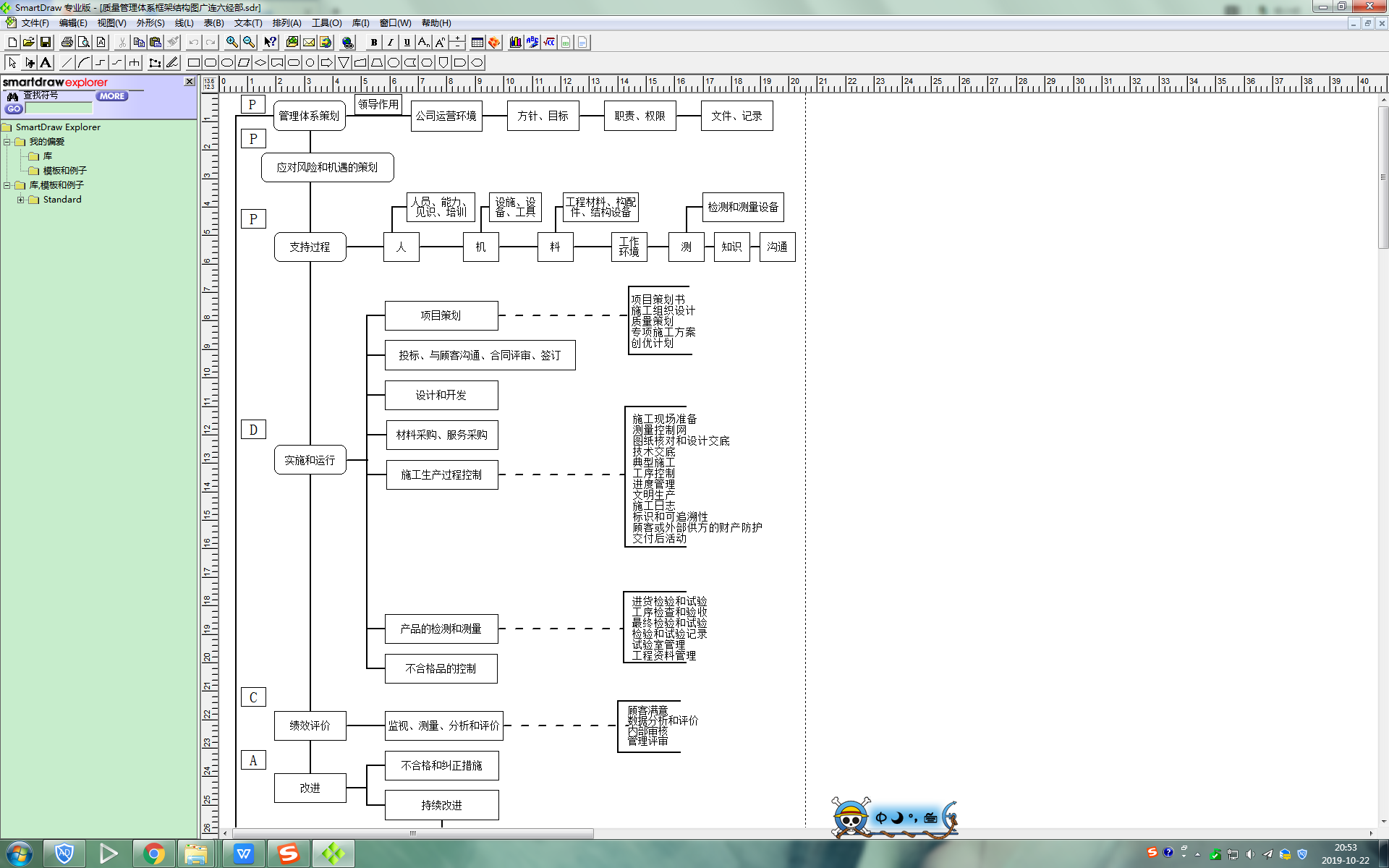Insert a table using grid icon
The image size is (1389, 868).
[x=477, y=43]
